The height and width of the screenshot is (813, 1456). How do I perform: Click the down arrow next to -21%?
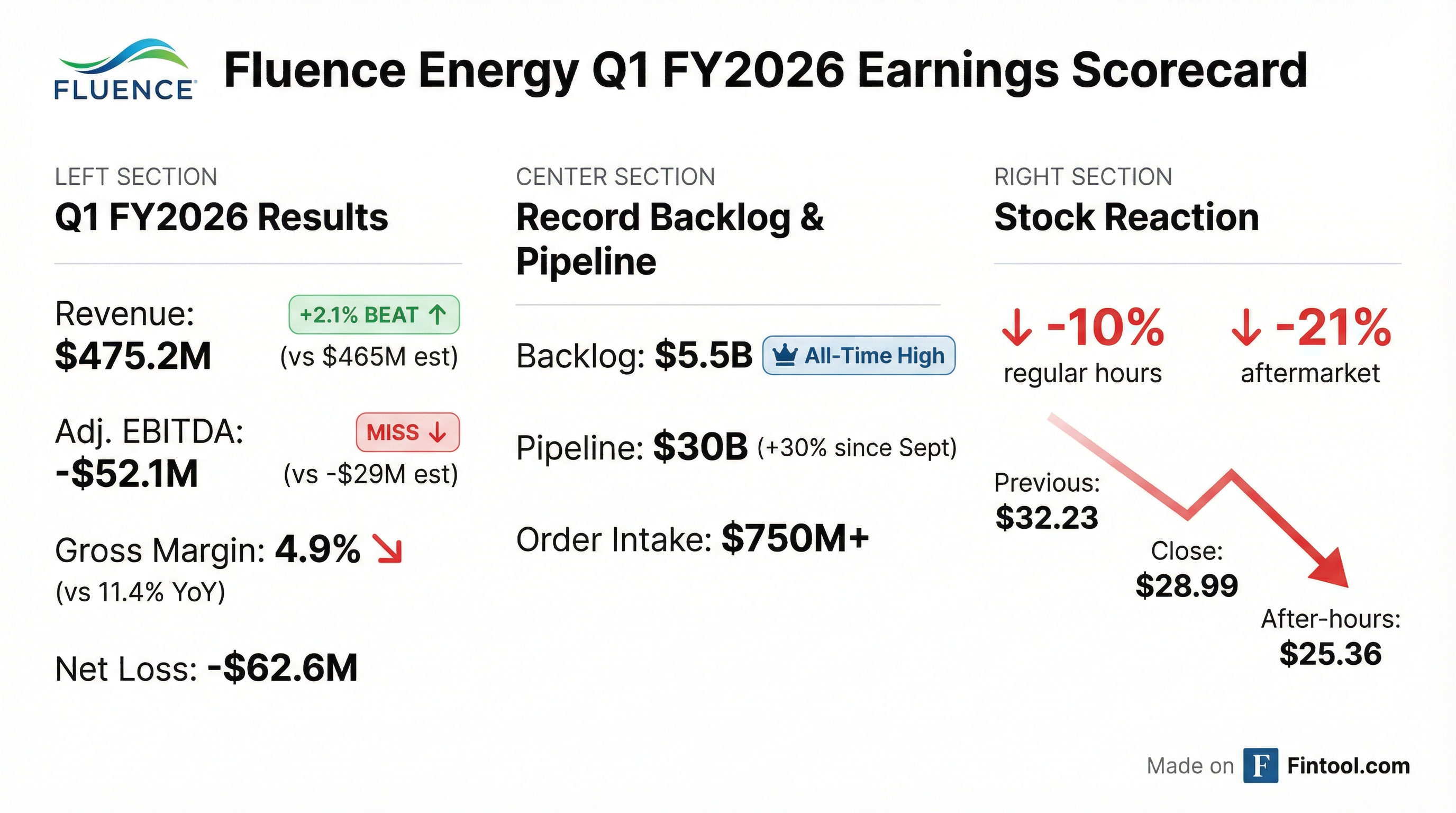click(x=1246, y=328)
